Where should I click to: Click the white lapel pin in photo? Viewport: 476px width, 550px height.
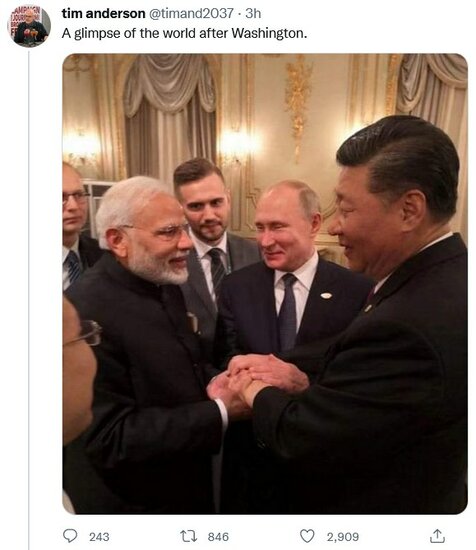click(326, 296)
